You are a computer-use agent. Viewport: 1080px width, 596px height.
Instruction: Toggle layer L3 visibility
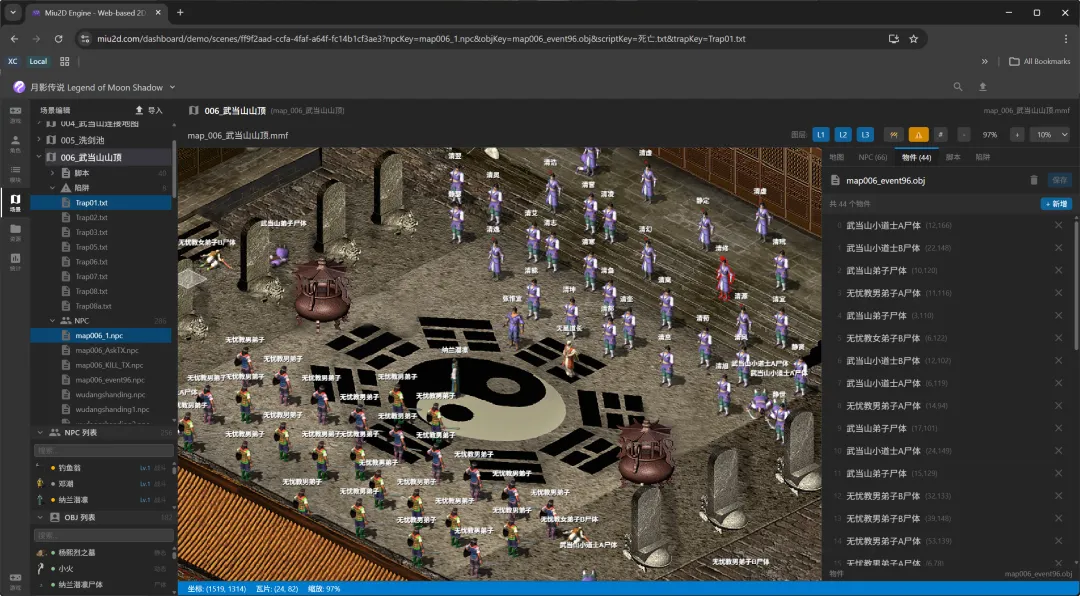866,135
